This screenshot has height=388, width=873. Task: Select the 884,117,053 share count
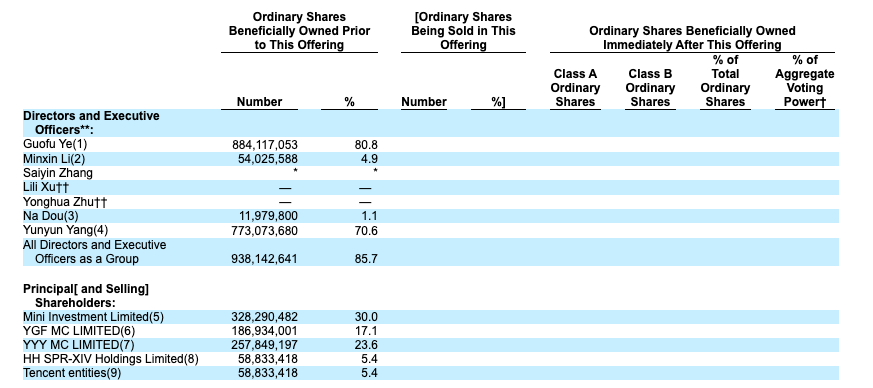point(264,145)
